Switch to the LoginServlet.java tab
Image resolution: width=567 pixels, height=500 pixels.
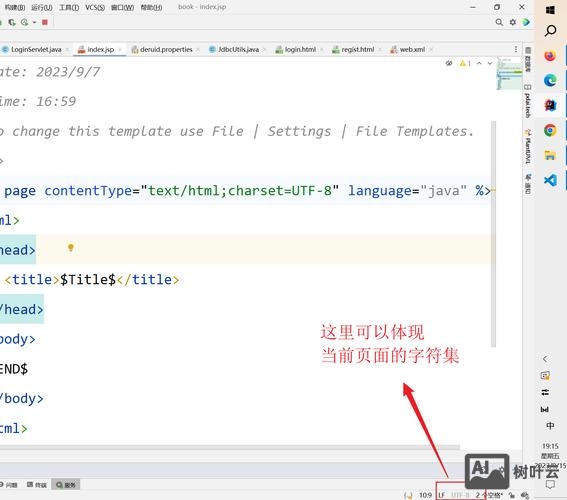point(36,50)
